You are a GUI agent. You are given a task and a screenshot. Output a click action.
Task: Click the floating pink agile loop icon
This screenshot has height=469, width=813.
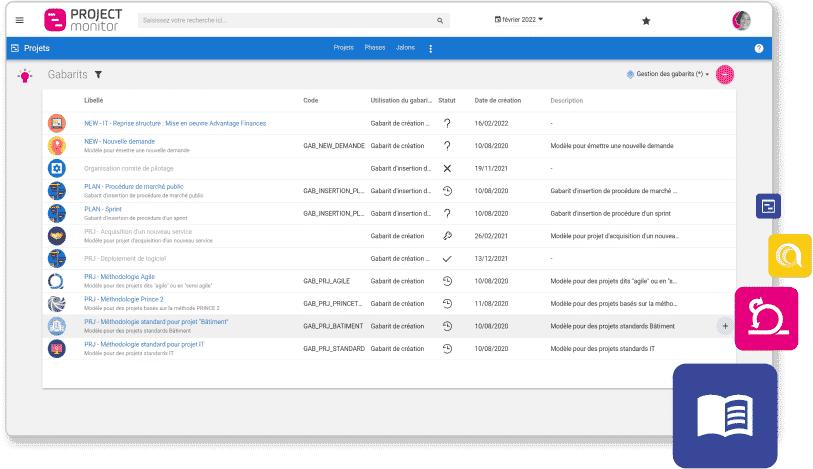pyautogui.click(x=766, y=319)
